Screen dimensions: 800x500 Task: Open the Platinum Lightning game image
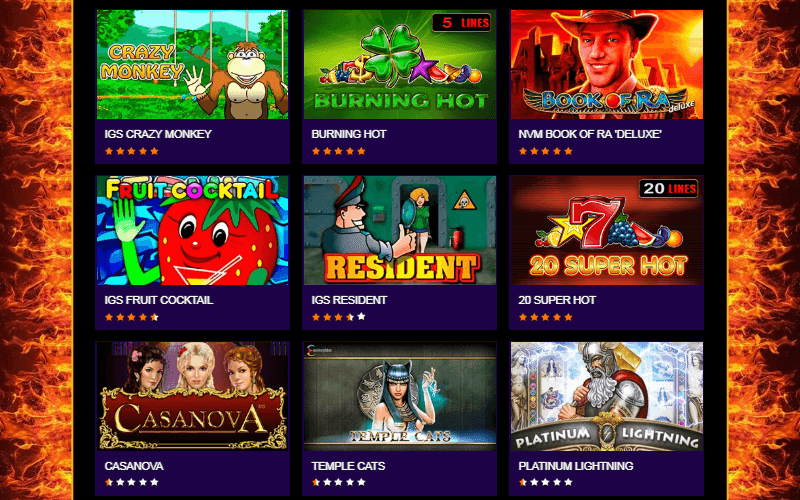tap(607, 396)
